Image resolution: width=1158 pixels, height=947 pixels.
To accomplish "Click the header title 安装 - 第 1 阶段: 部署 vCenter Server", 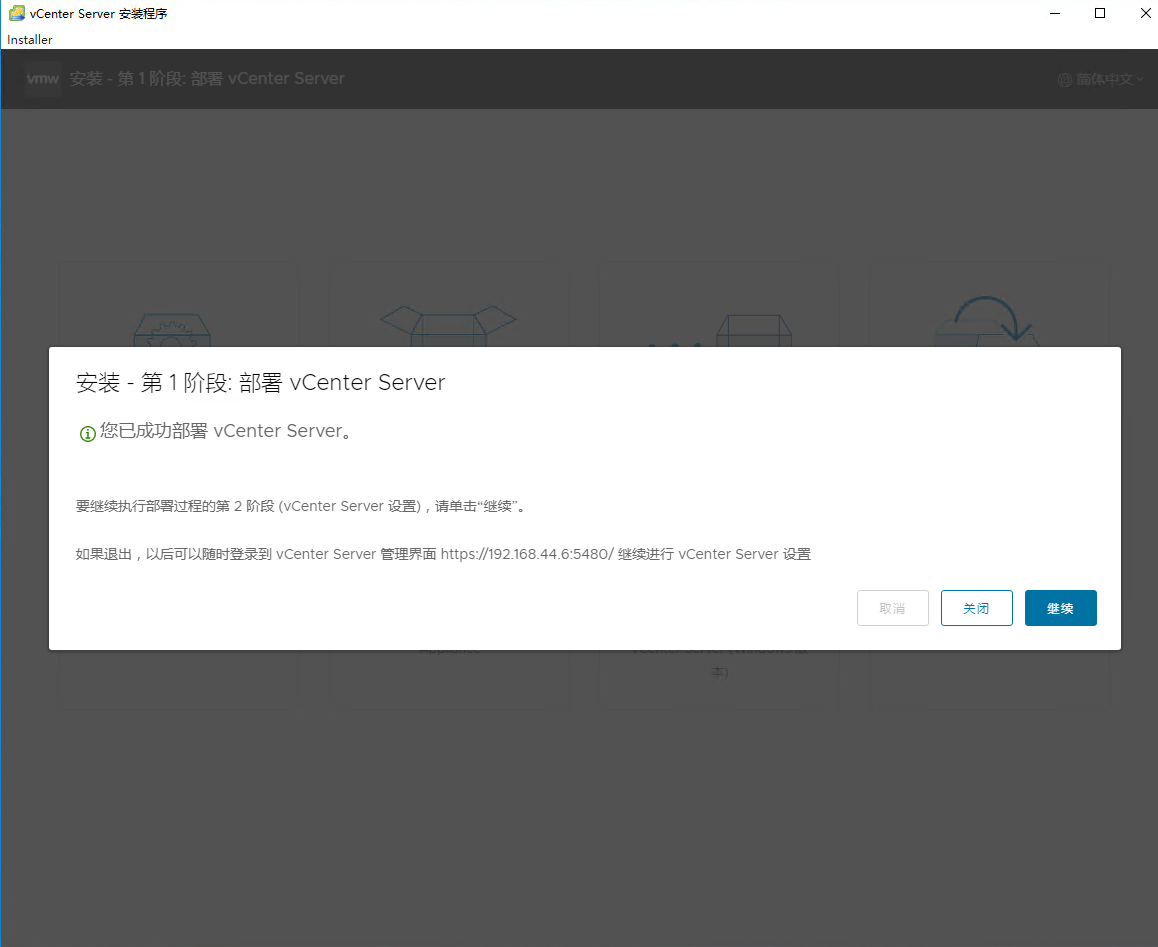I will click(207, 78).
